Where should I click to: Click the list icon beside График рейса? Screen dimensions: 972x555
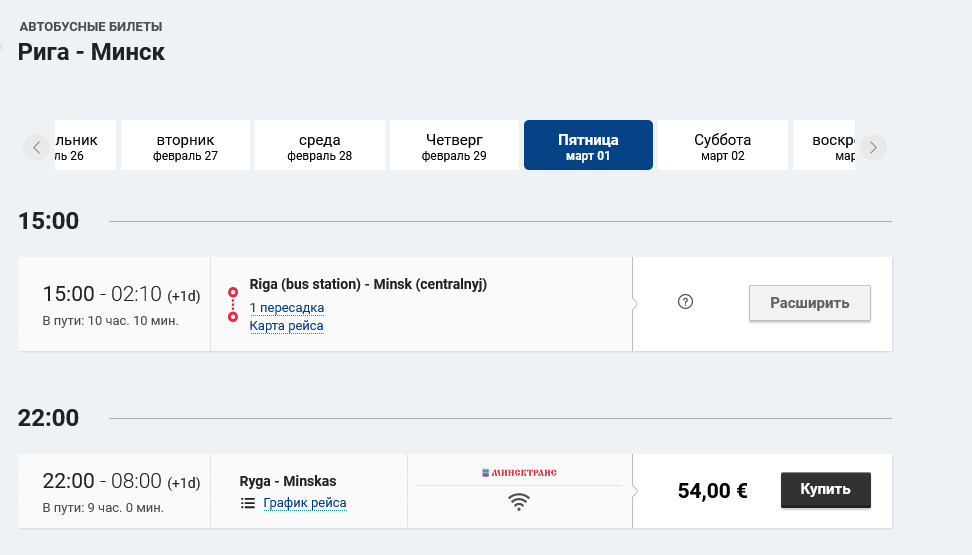click(248, 503)
